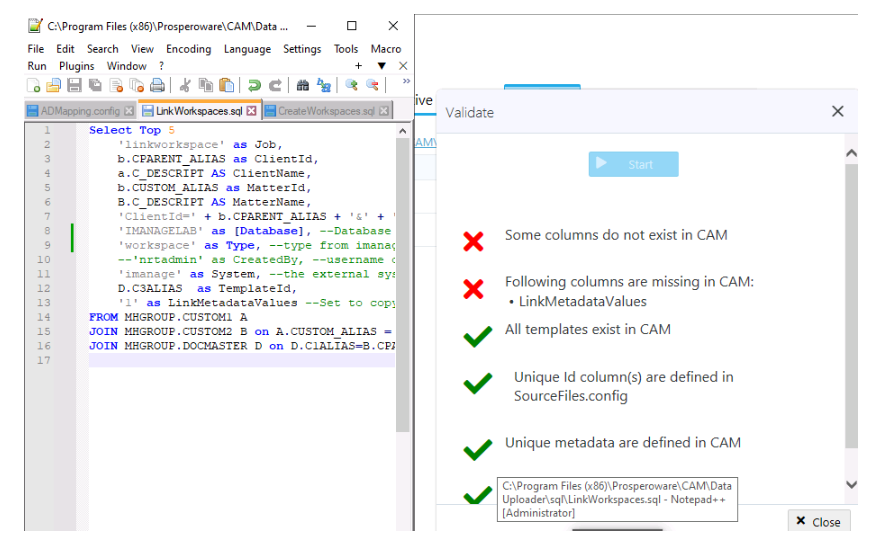Image resolution: width=883 pixels, height=543 pixels.
Task: Click the Close document toolbar icon
Action: pyautogui.click(x=116, y=85)
